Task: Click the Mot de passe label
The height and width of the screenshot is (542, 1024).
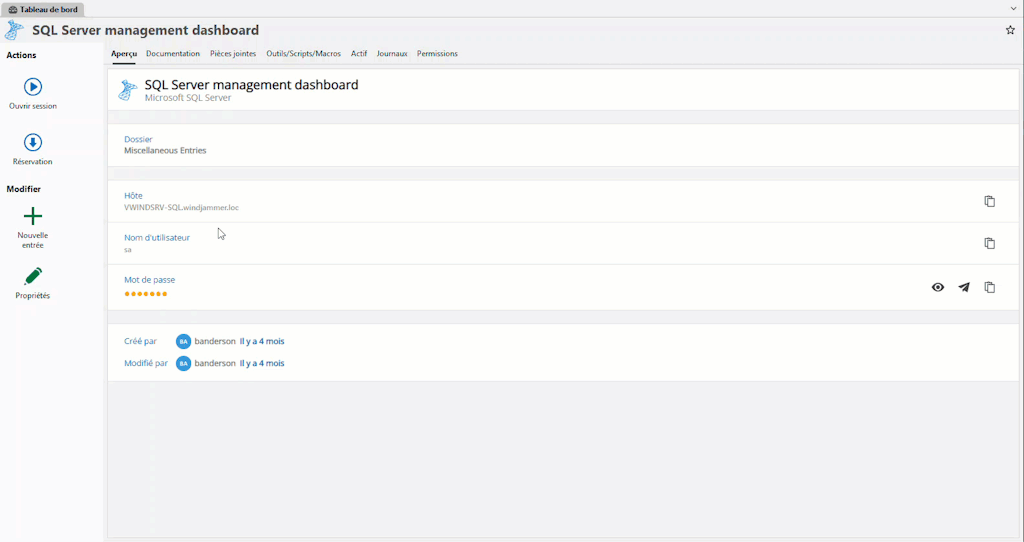Action: (150, 279)
